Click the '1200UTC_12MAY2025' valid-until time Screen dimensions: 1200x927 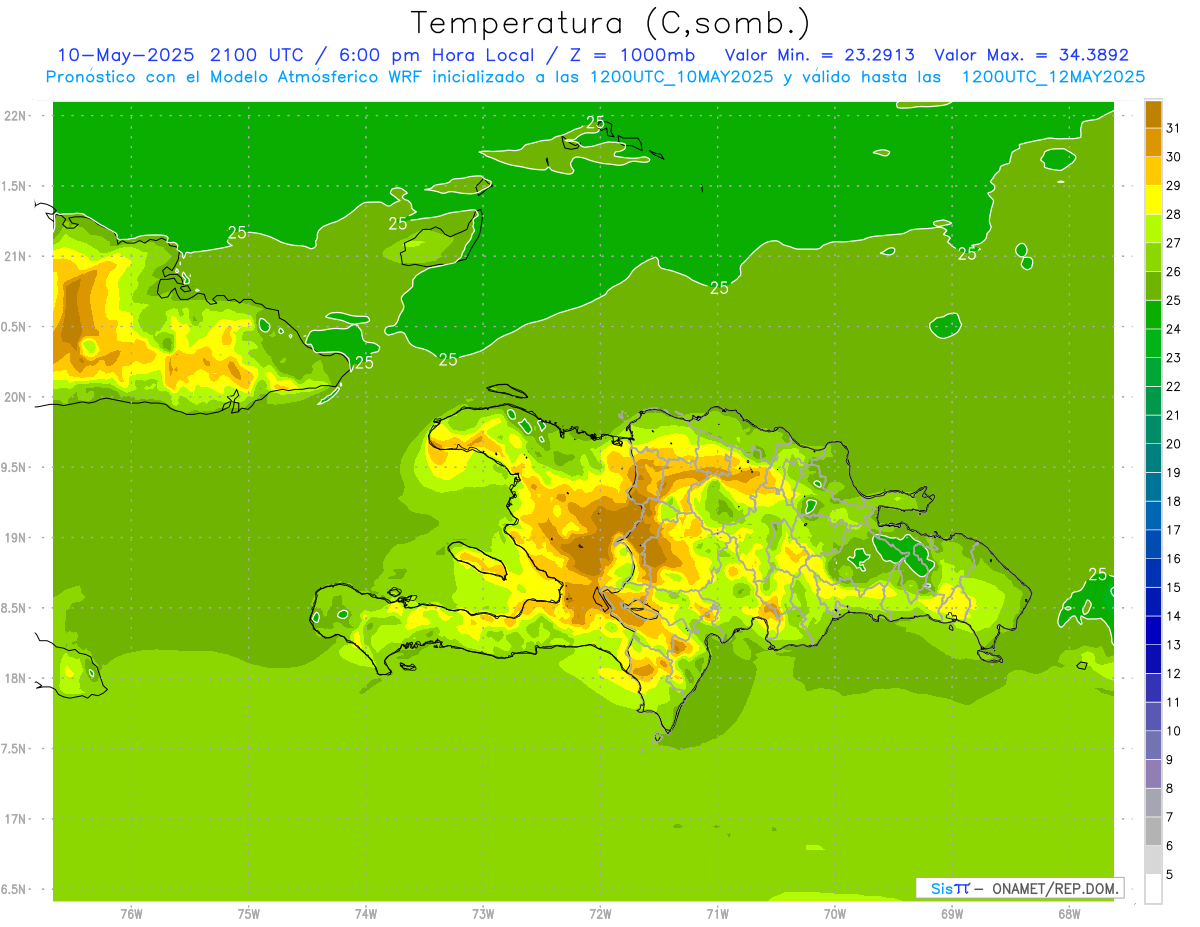(x=1053, y=77)
